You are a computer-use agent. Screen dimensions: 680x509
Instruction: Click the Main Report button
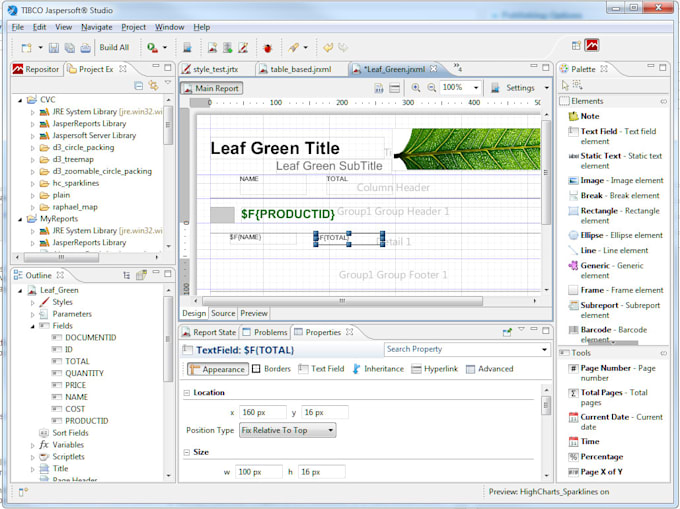click(211, 88)
